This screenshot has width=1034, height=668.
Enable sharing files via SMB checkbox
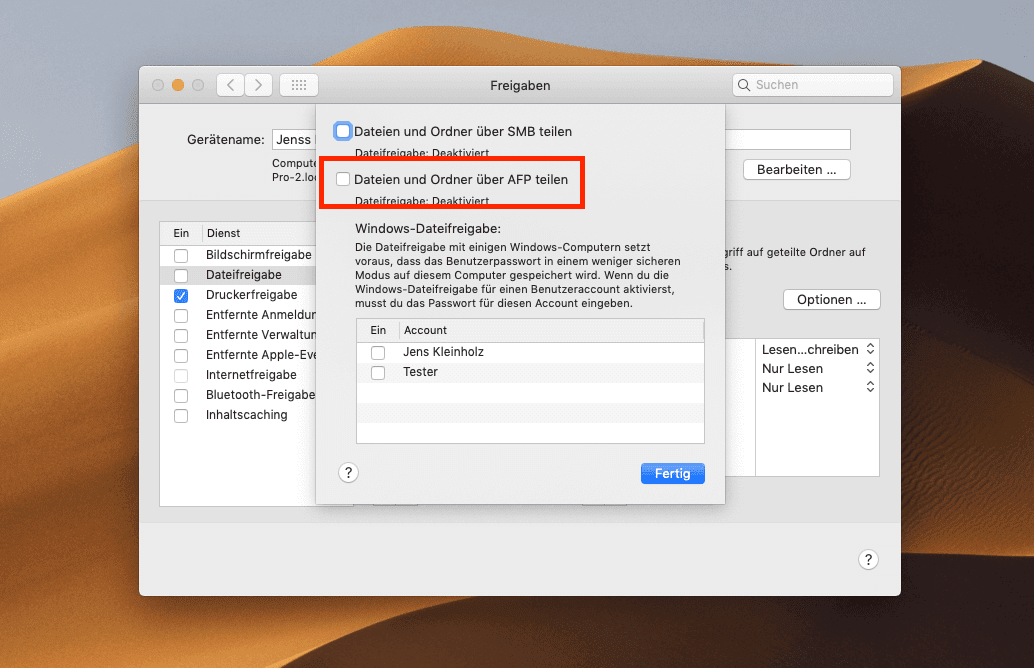(x=343, y=131)
